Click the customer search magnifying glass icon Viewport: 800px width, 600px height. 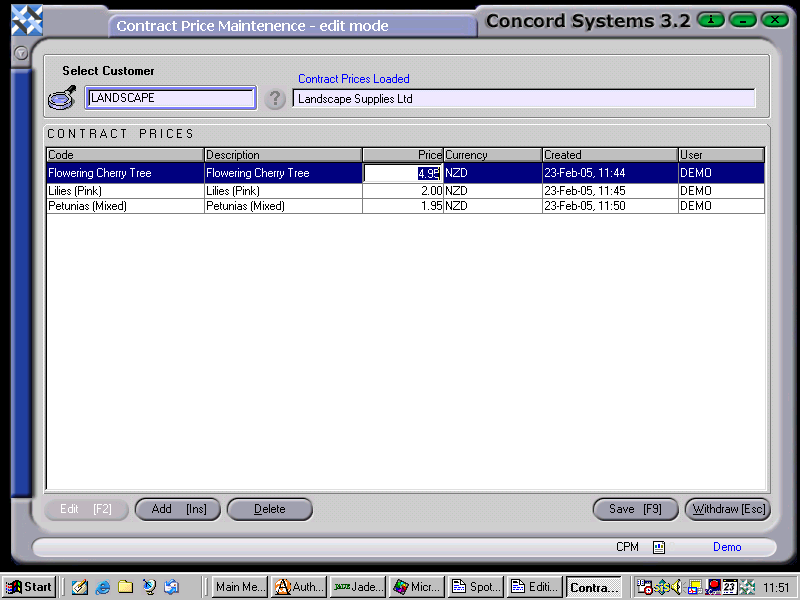[x=61, y=97]
